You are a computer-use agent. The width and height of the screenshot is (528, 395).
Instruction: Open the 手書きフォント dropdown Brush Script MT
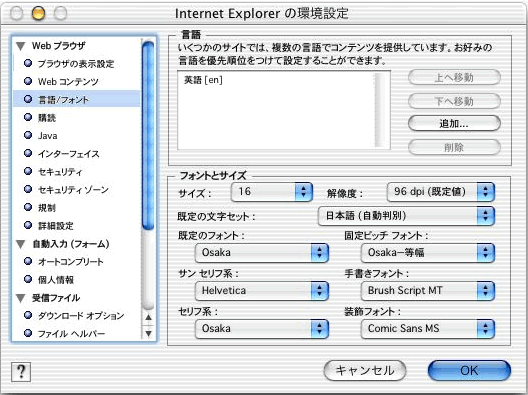pos(428,291)
